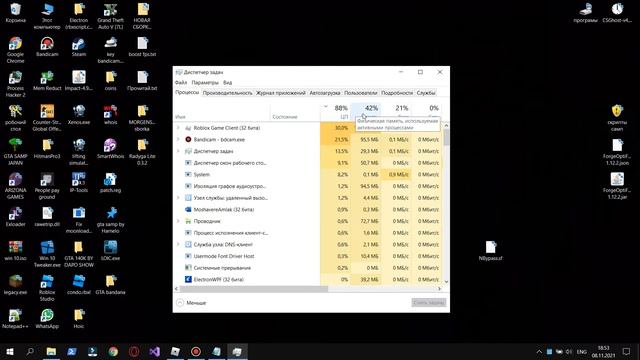Select the SmartWhois desktop icon
The height and width of the screenshot is (360, 640).
tap(110, 149)
